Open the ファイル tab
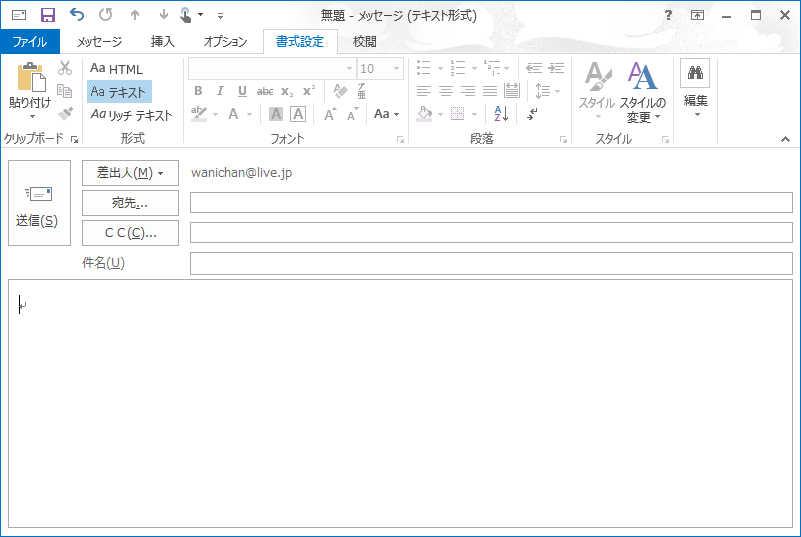The image size is (801, 537). (30, 41)
